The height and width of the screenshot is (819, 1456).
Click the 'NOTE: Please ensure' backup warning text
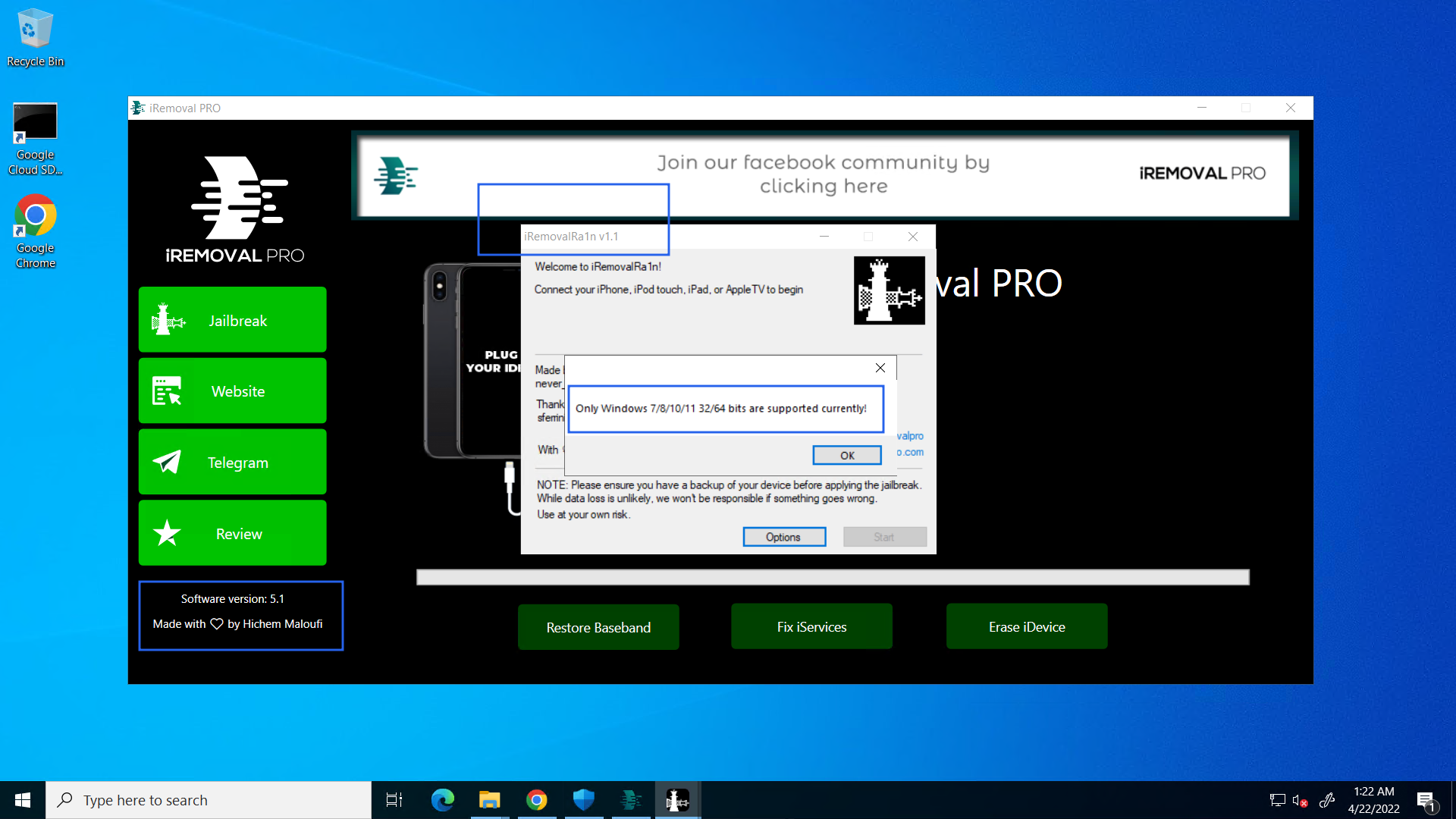pyautogui.click(x=729, y=491)
